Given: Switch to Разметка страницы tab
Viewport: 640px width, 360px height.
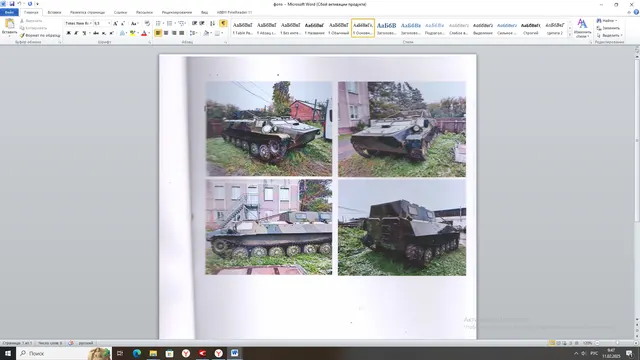Looking at the screenshot, I should pos(87,12).
